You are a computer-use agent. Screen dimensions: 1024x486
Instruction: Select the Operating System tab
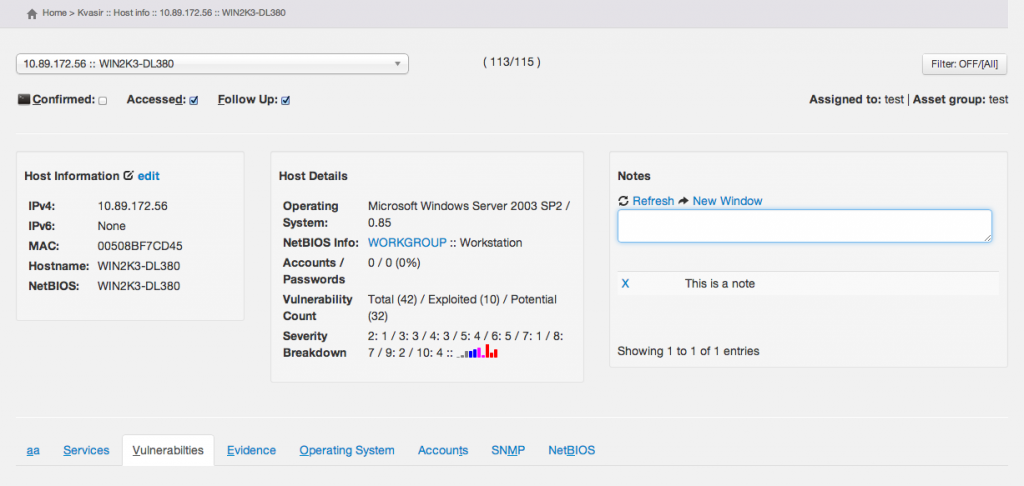click(347, 451)
